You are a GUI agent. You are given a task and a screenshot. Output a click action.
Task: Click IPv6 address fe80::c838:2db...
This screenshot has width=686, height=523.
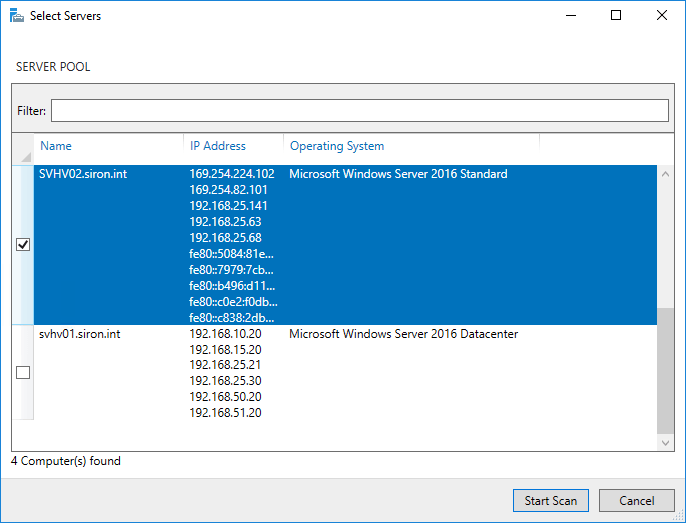coord(231,318)
